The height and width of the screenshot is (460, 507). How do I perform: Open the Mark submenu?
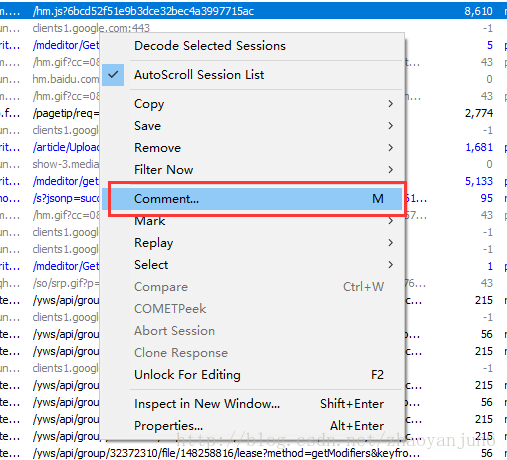click(x=149, y=221)
